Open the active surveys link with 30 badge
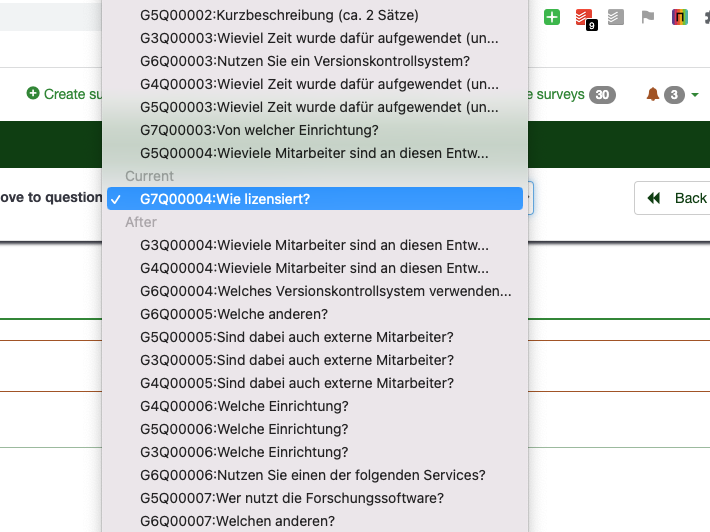The image size is (710, 532). click(572, 95)
